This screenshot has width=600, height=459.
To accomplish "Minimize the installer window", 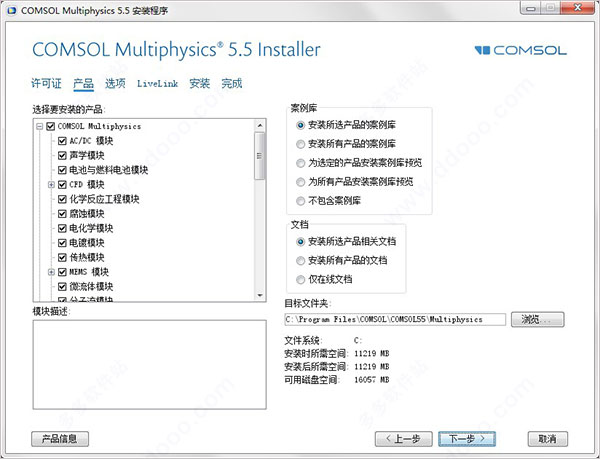I will 531,8.
